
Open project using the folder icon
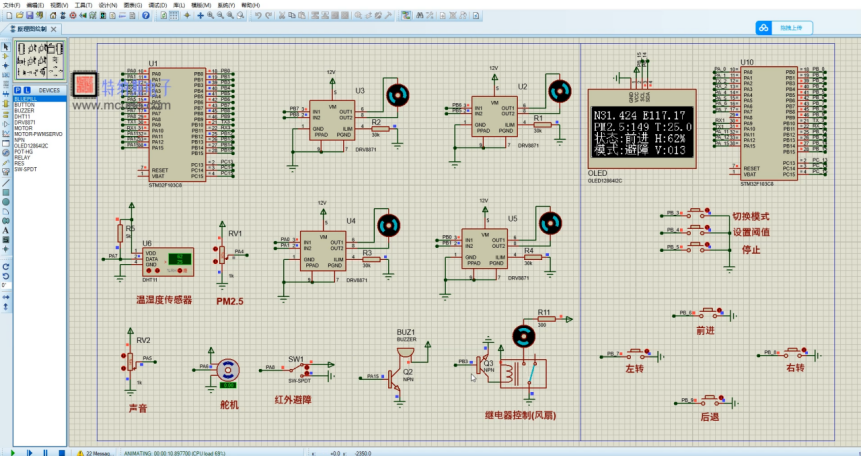[19, 15]
